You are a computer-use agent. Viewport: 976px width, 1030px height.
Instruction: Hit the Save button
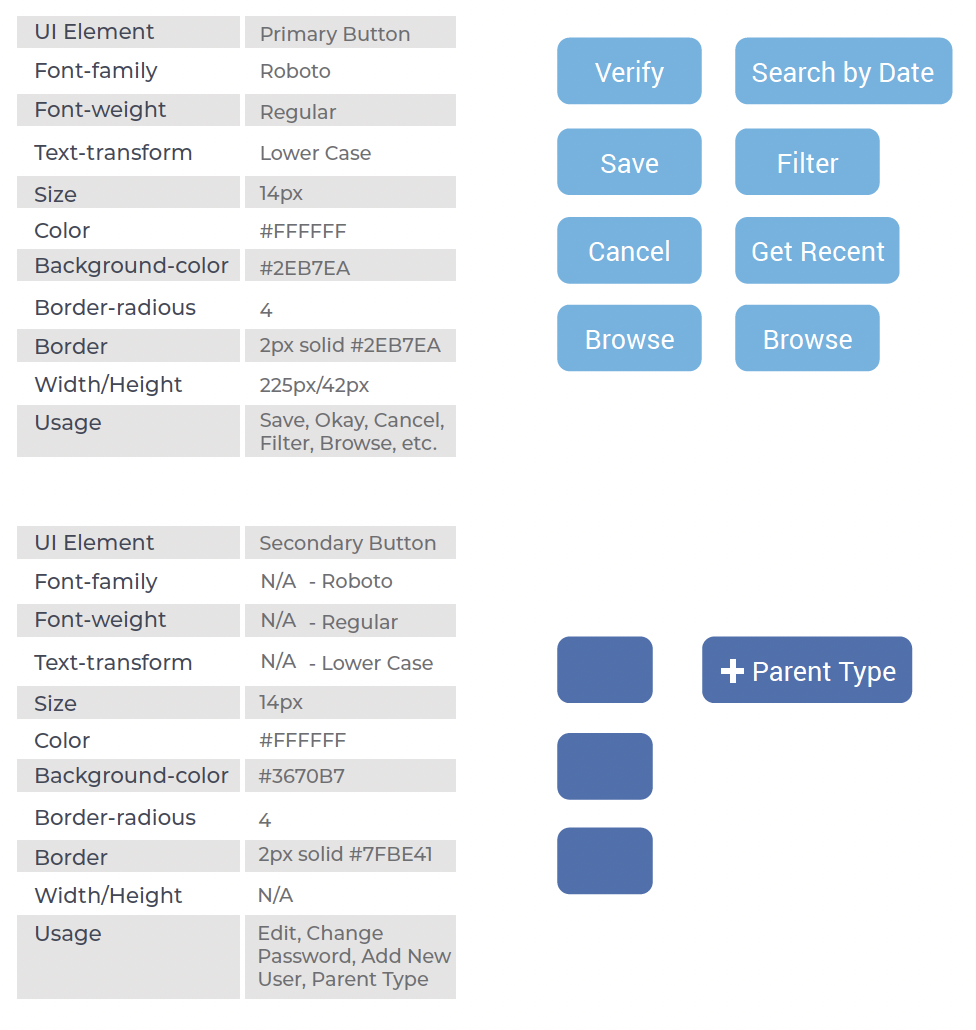629,163
